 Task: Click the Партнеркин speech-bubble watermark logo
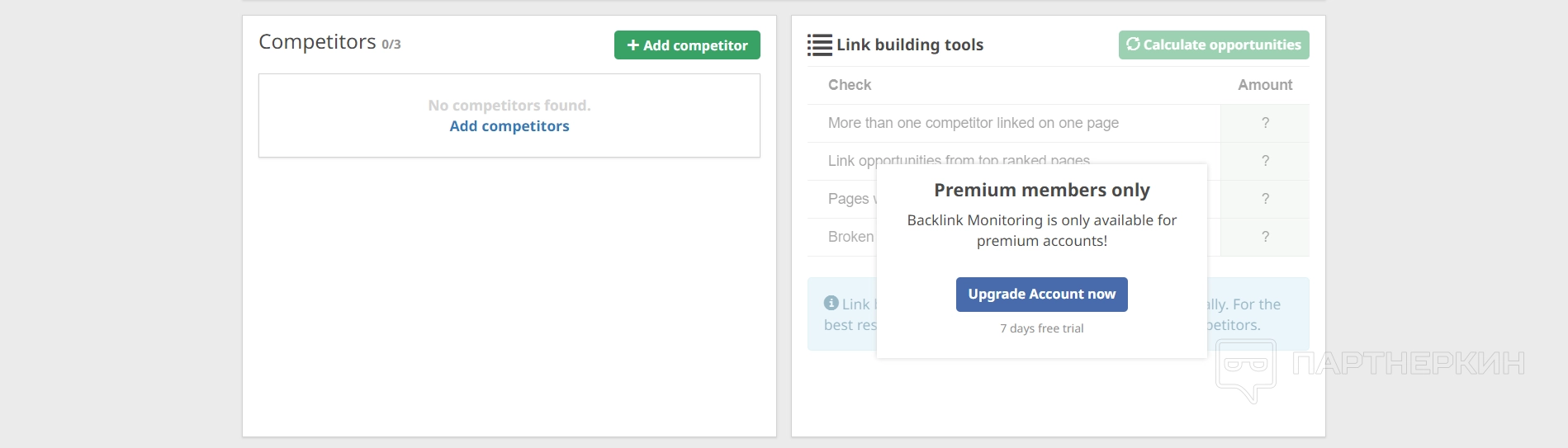(1246, 369)
